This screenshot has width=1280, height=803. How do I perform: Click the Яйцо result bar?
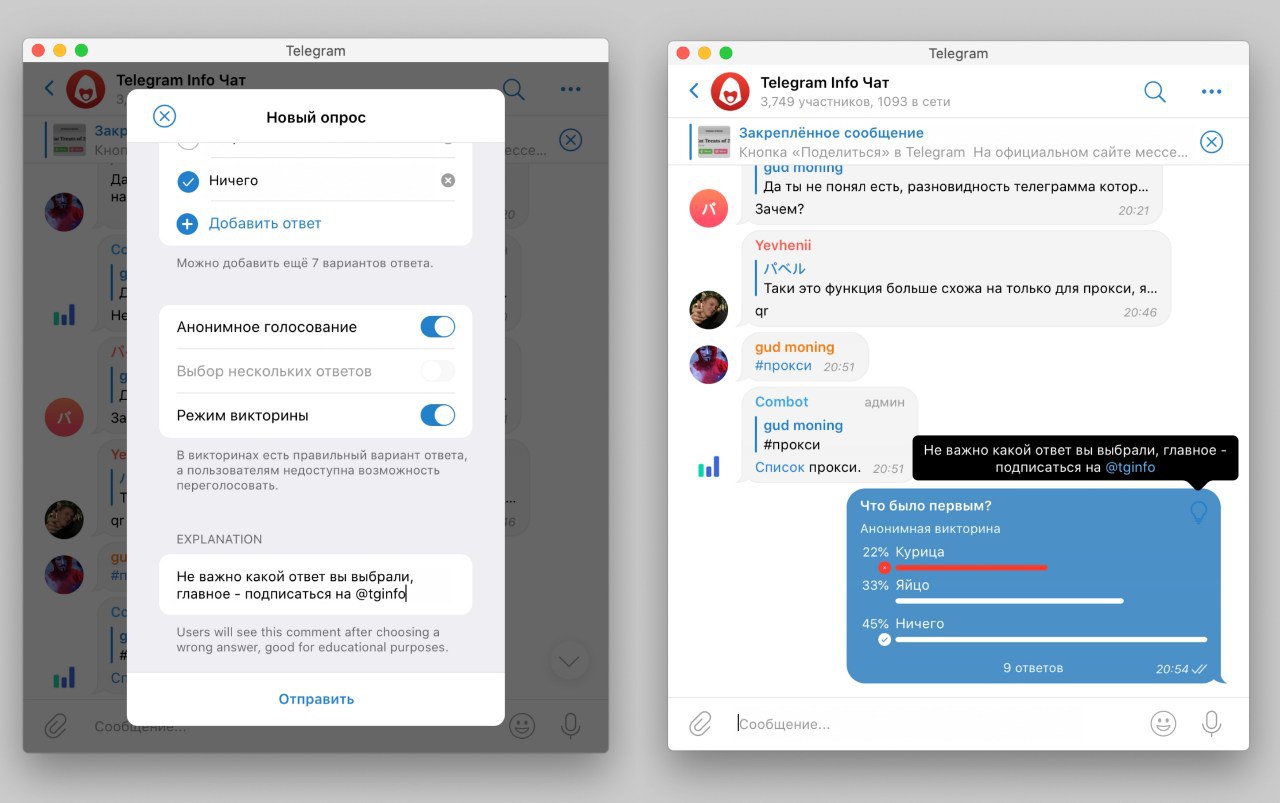pos(1009,601)
